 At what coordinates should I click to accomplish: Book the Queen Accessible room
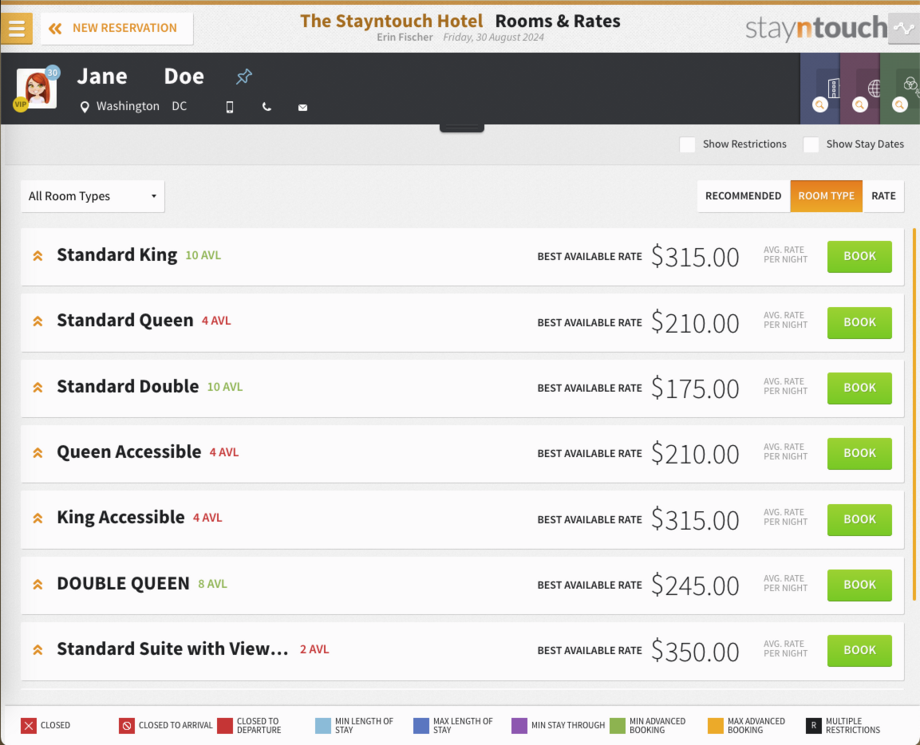(x=860, y=453)
